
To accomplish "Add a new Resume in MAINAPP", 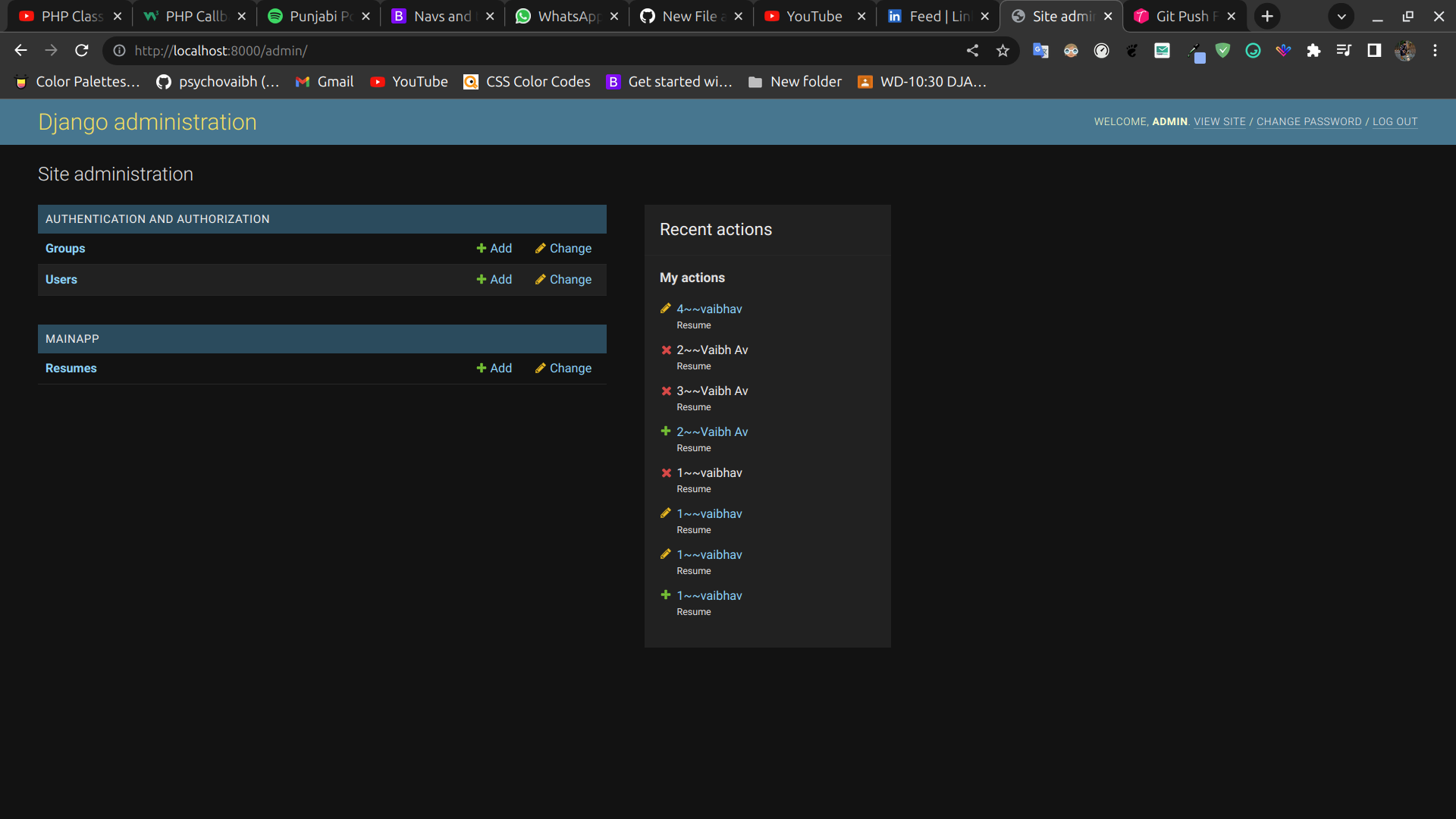I will coord(494,368).
